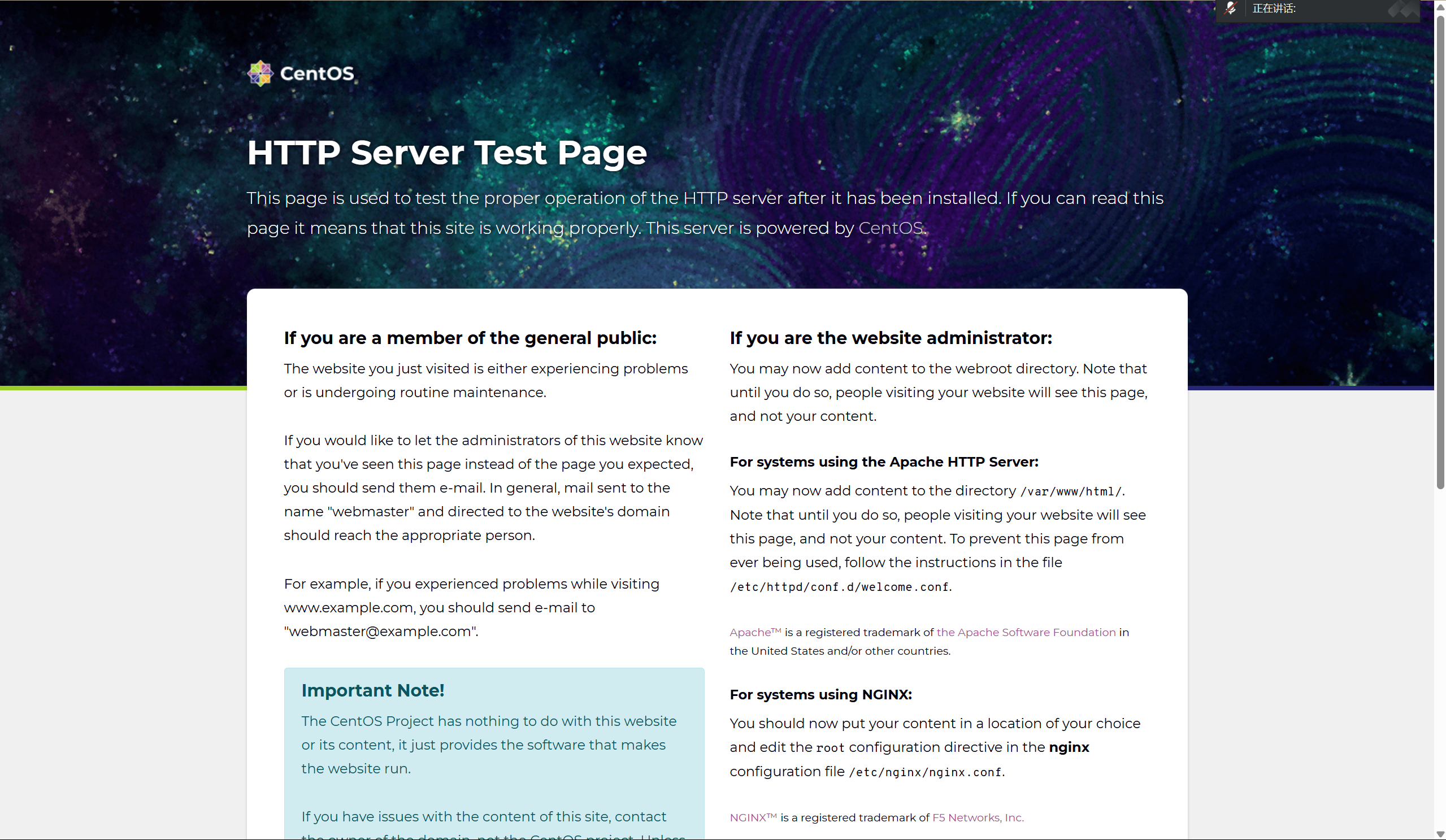This screenshot has height=840, width=1446.
Task: Open the CentOS link in the intro paragraph
Action: pos(890,228)
